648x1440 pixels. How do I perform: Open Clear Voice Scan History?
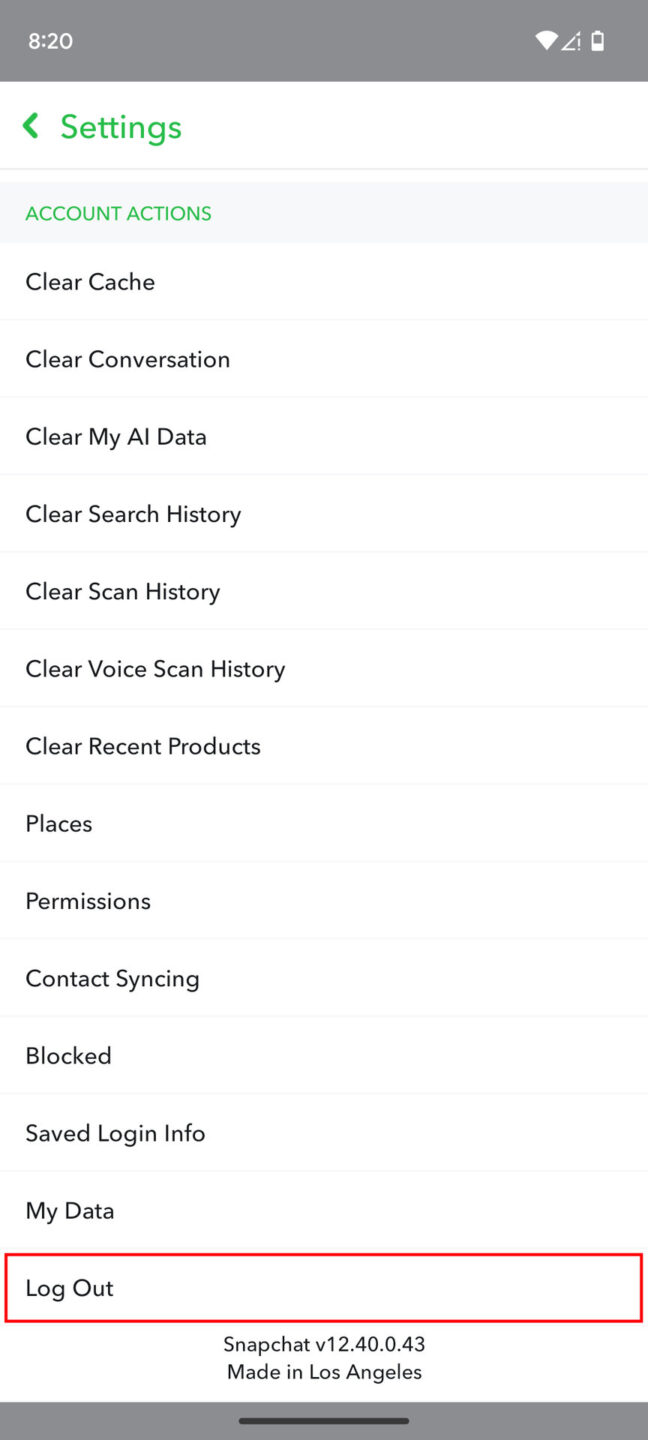click(x=155, y=668)
